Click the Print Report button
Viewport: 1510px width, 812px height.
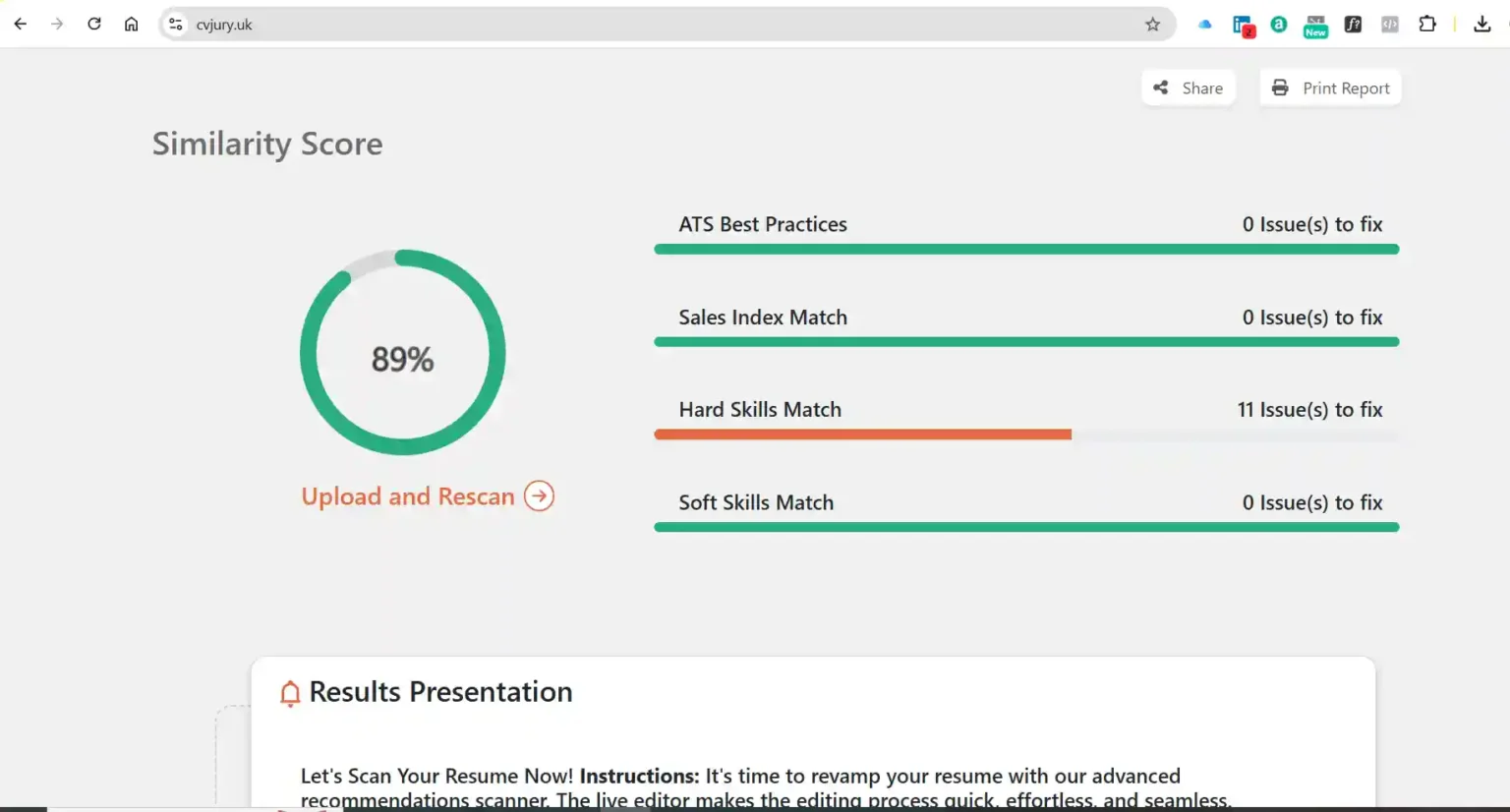pos(1330,87)
